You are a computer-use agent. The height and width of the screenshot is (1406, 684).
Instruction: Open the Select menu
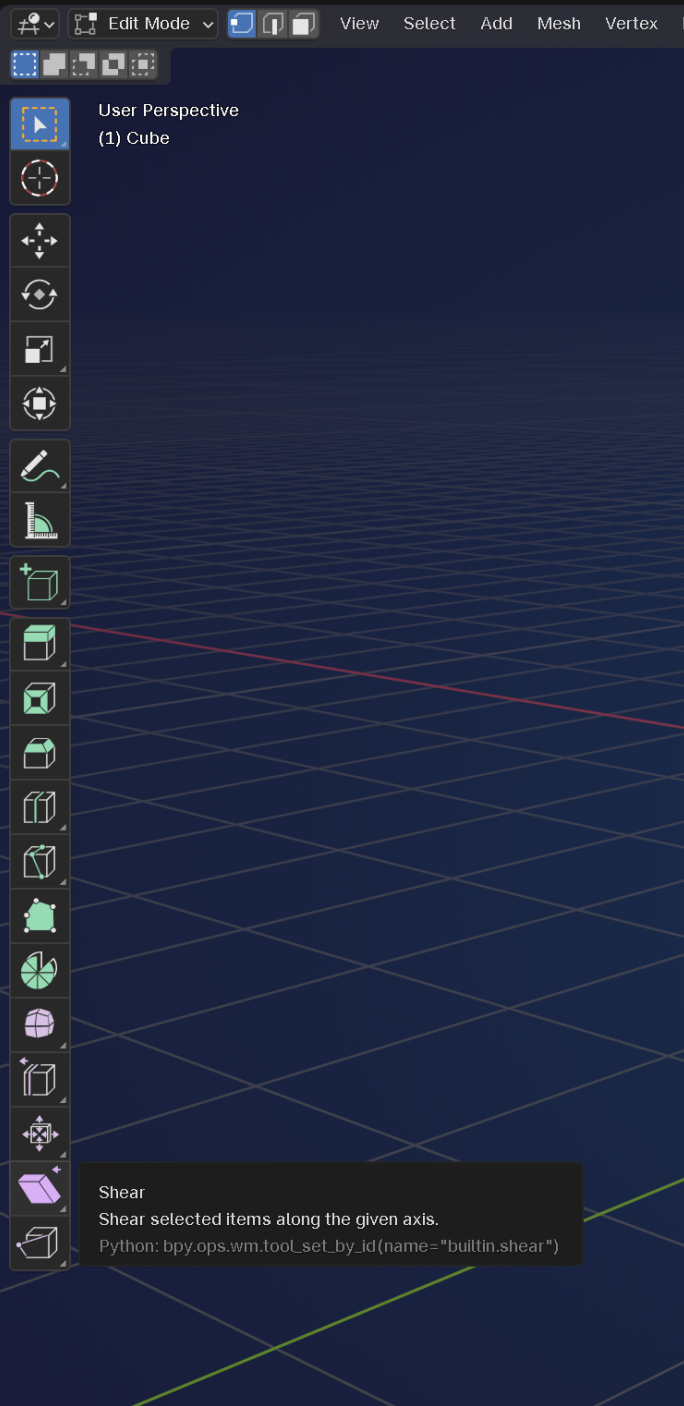(430, 23)
